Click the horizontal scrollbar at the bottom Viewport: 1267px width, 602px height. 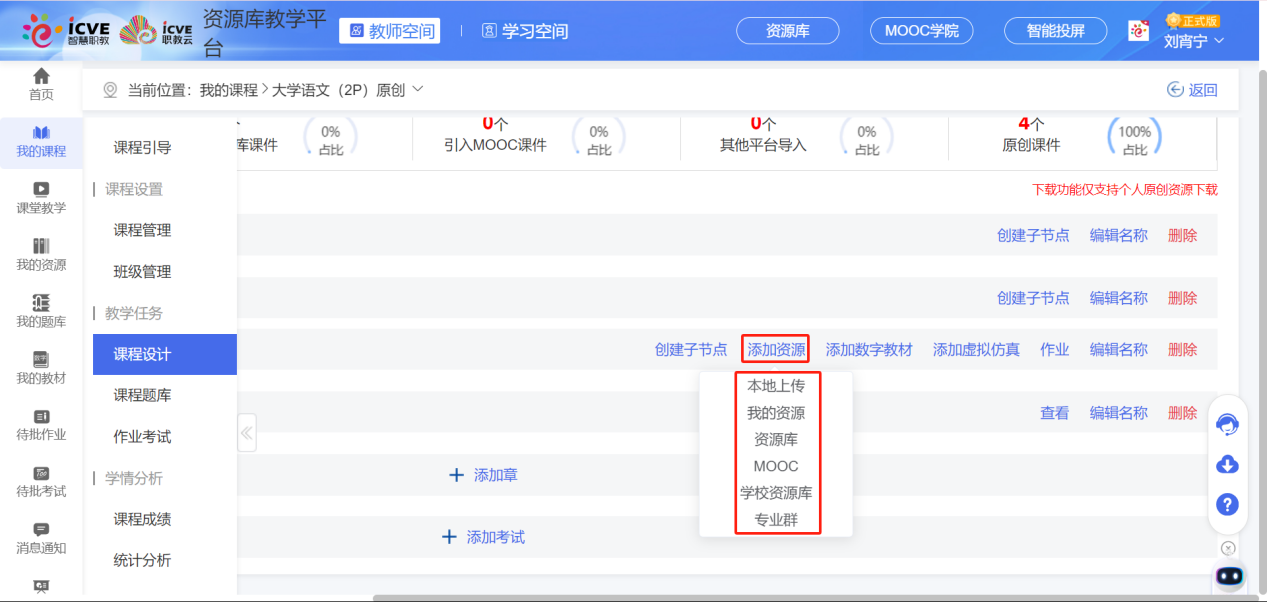pos(800,598)
